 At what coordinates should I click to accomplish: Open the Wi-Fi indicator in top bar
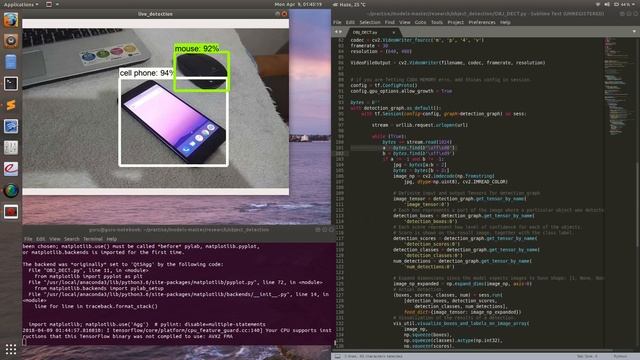[598, 4]
